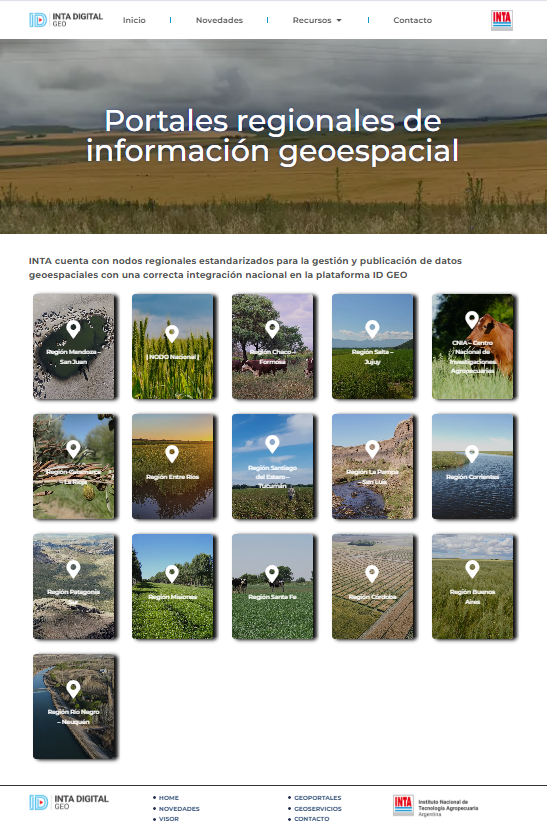This screenshot has height=826, width=547.
Task: Click the heading 'Portales regionales de información geoespacial'
Action: pos(272,136)
